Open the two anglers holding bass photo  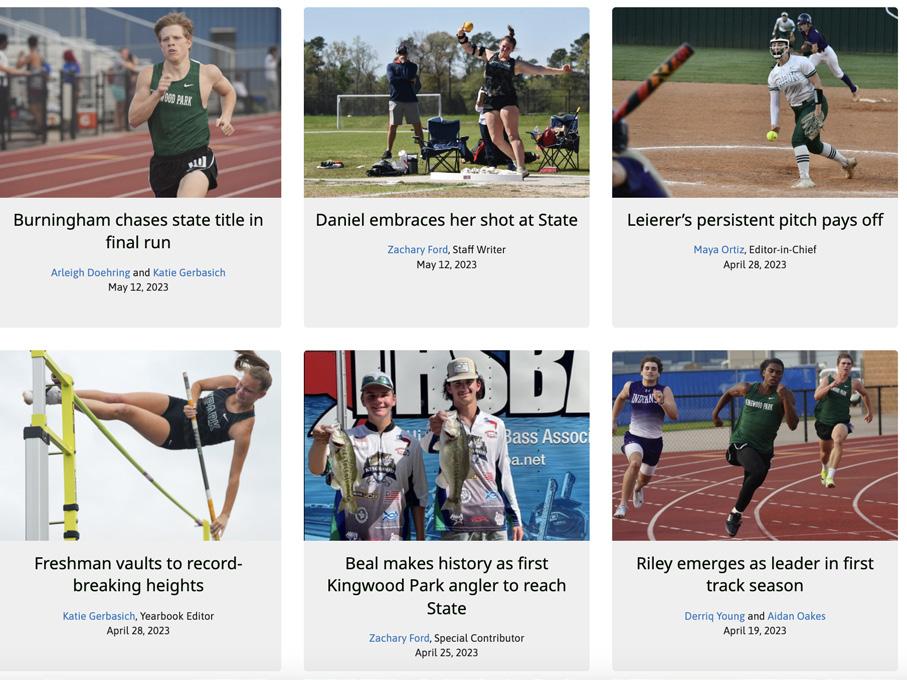[447, 445]
